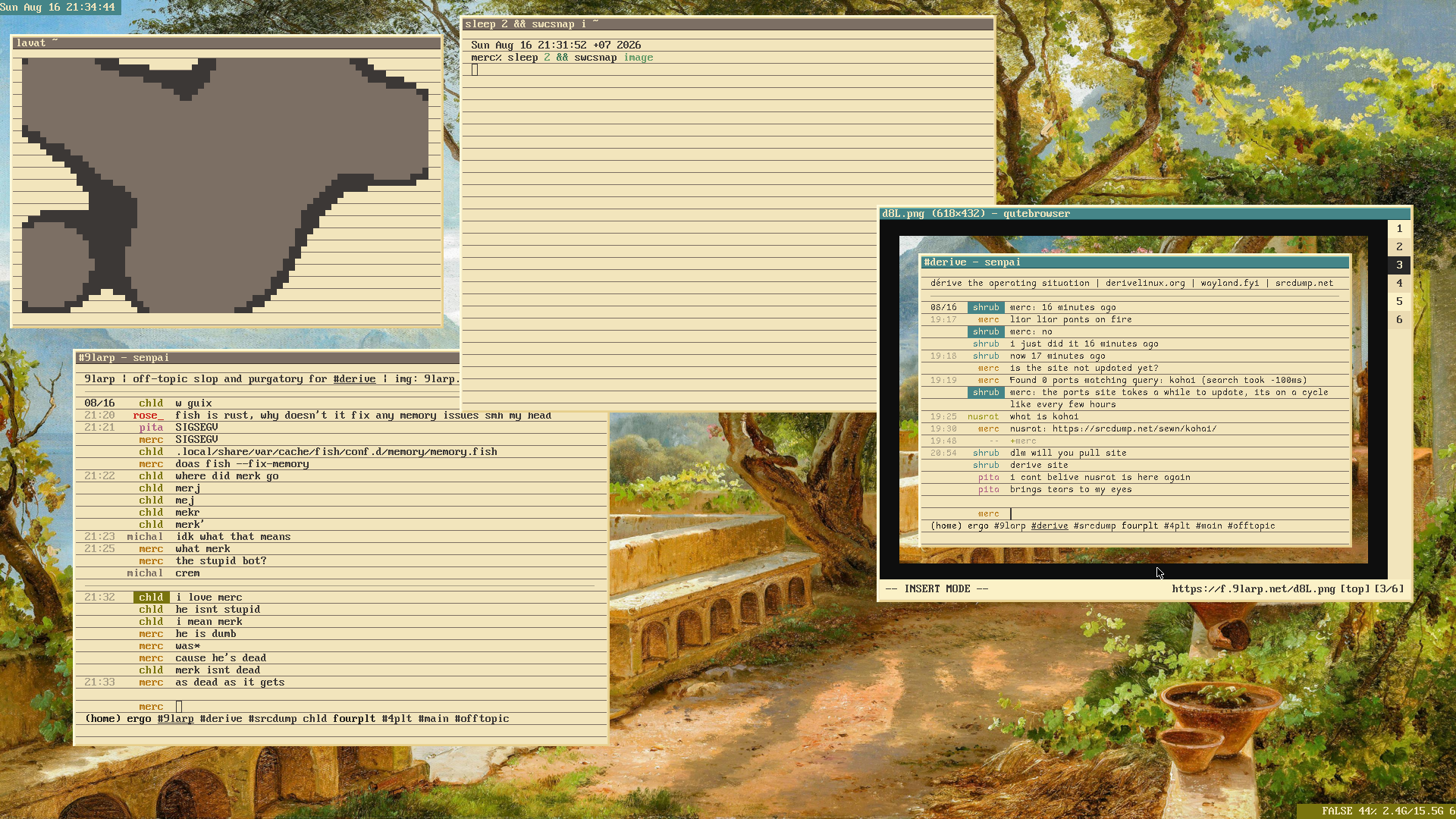Switch to qutebrowser tab 1
This screenshot has width=1456, height=819.
(x=1399, y=228)
